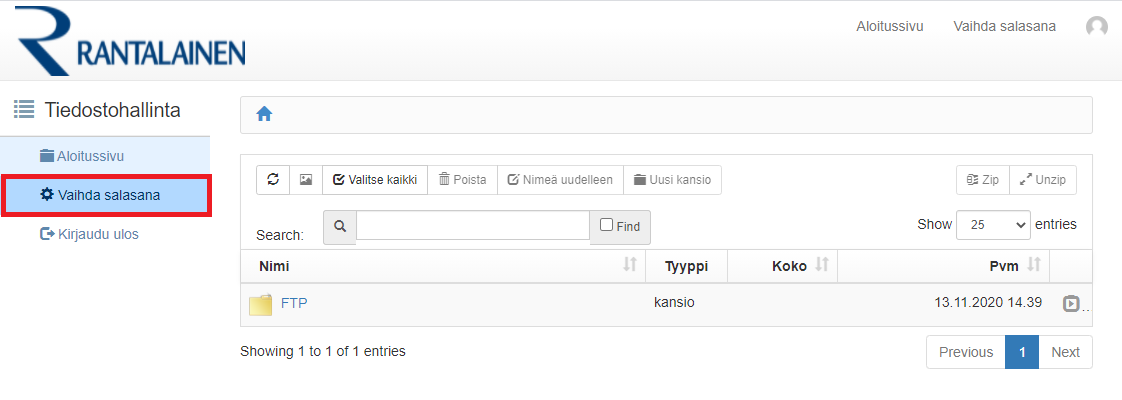
Task: Click the Rantalainen logo
Action: 130,42
